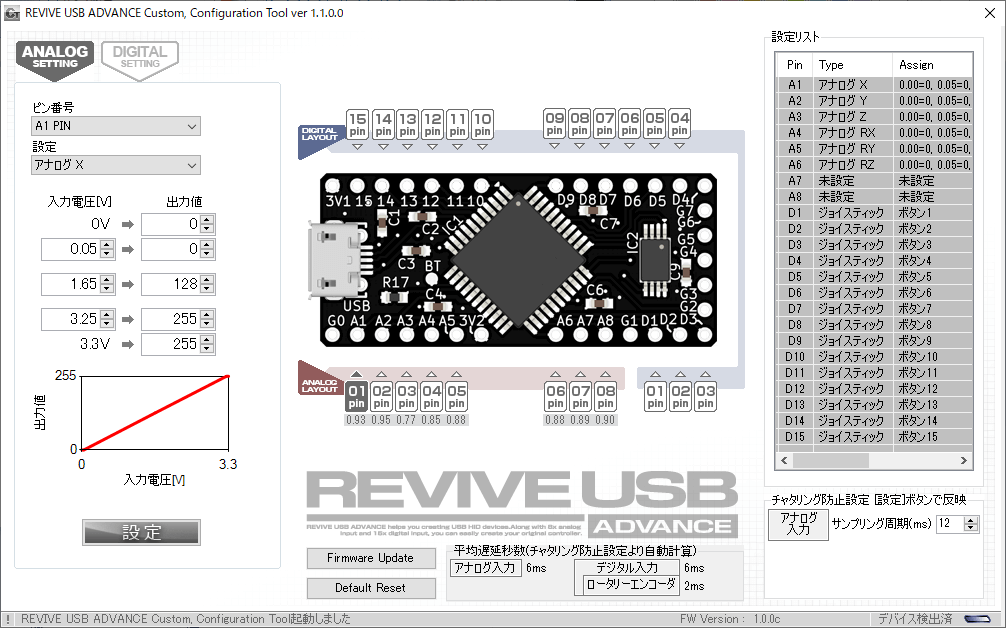Select digital layout pin 07 icon
The image size is (1006, 628).
point(604,124)
